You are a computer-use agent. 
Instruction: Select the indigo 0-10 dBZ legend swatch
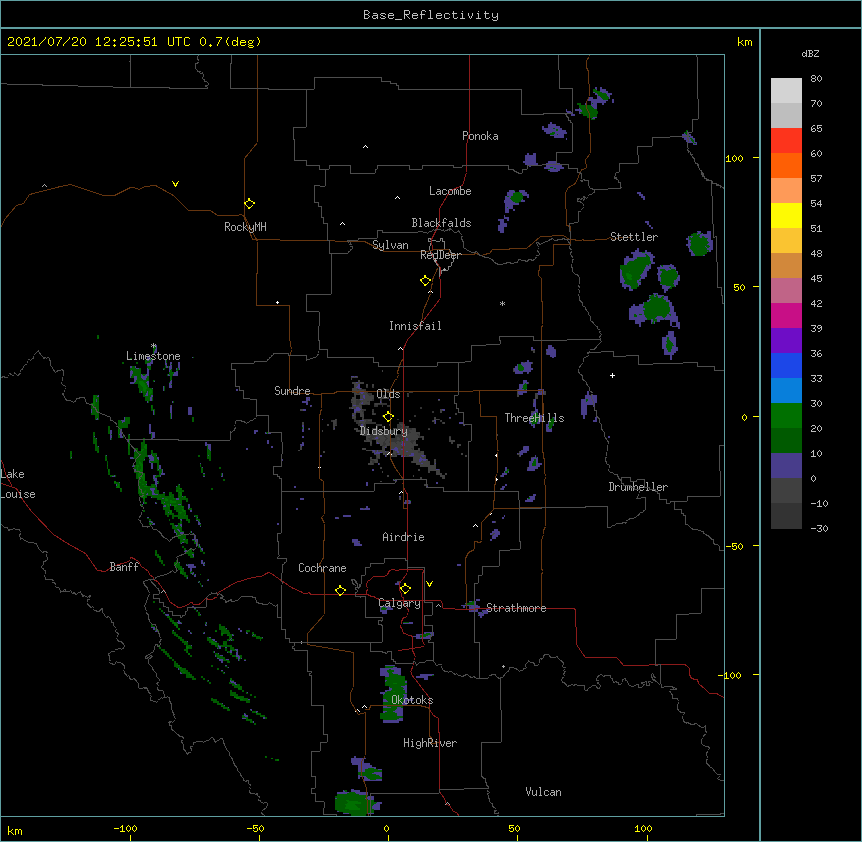(786, 466)
